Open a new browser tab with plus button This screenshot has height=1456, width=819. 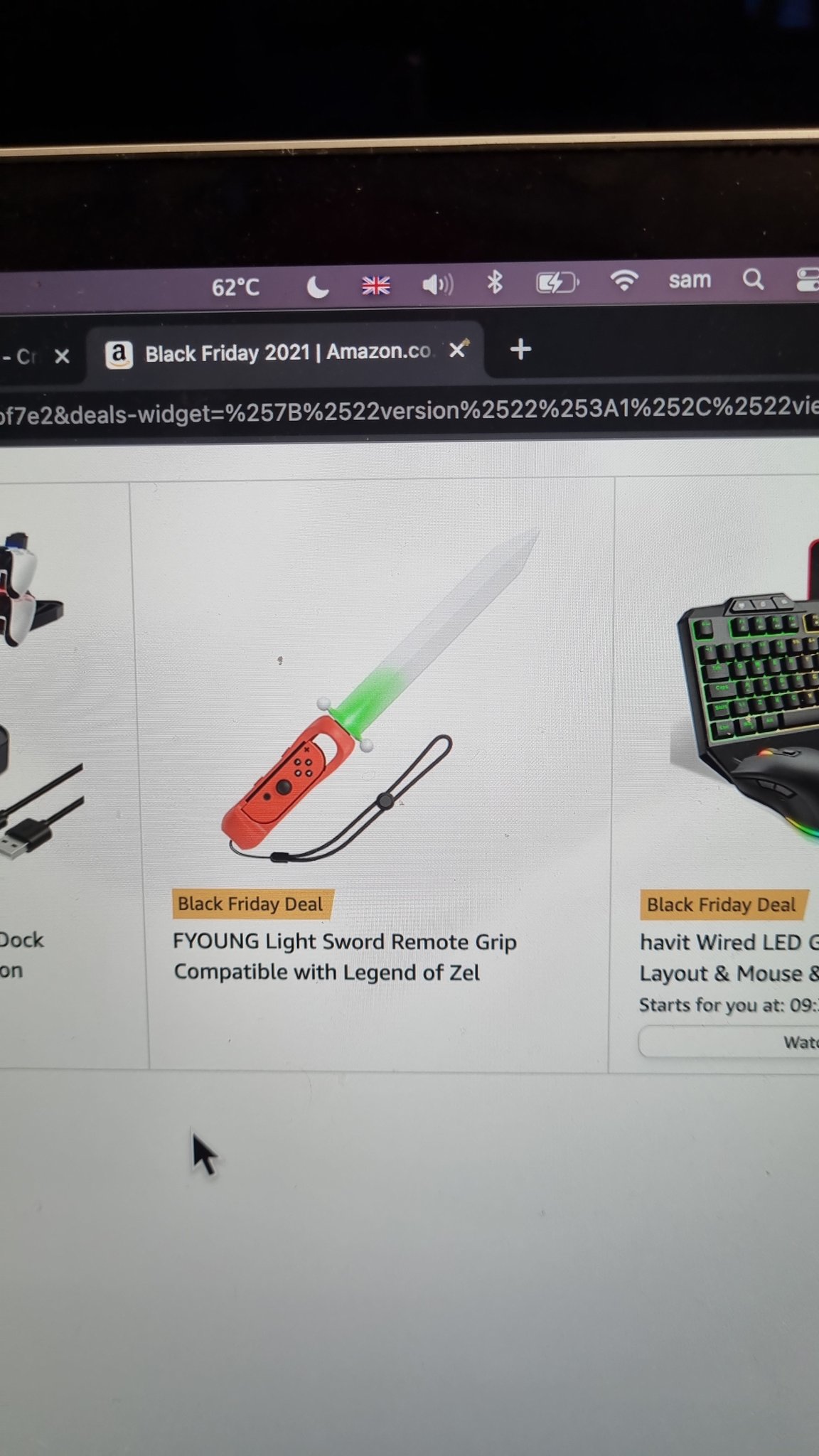520,349
